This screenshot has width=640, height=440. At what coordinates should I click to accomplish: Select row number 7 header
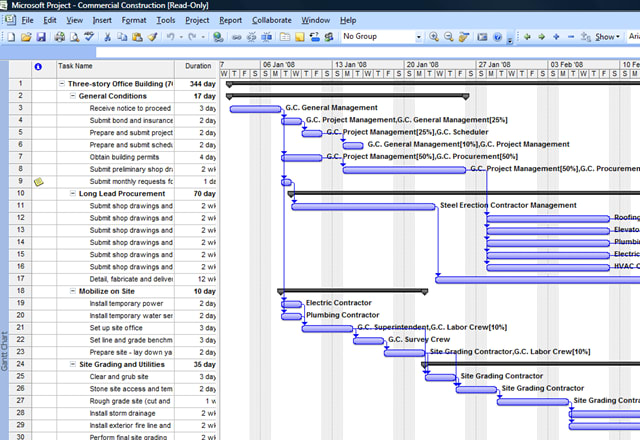(x=20, y=157)
